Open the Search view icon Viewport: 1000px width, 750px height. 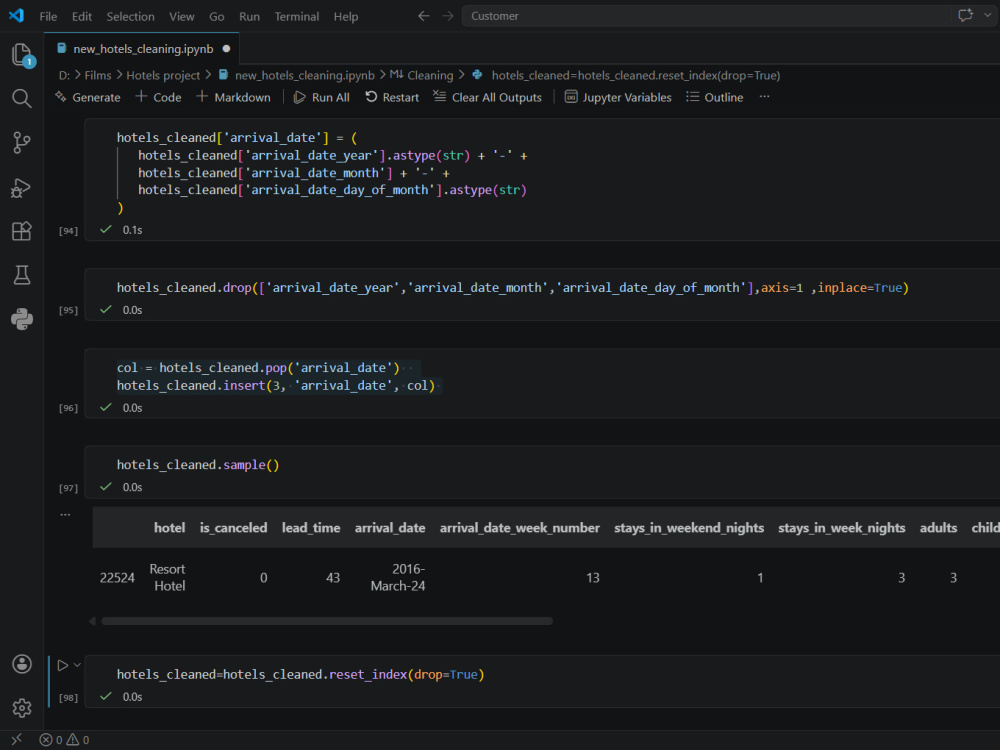(22, 98)
